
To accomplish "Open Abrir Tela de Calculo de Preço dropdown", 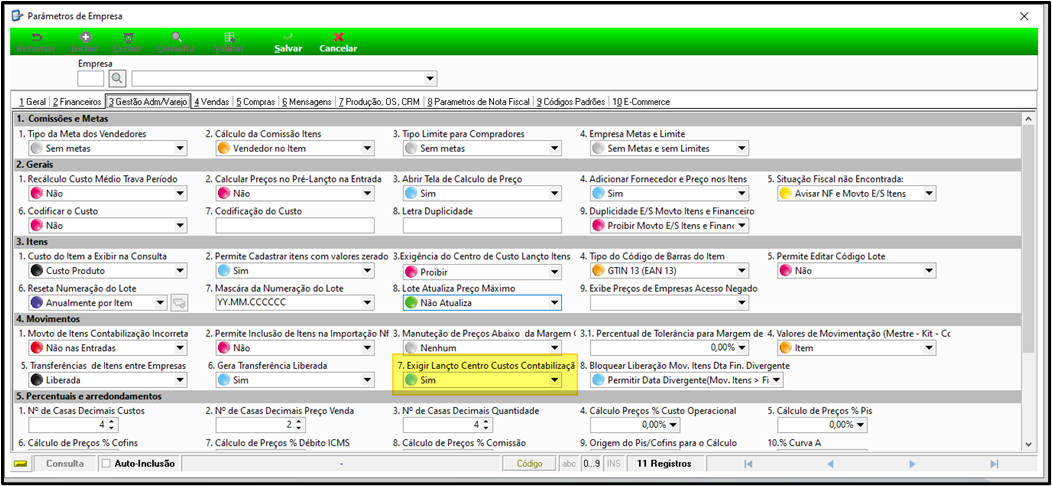I will (x=554, y=193).
